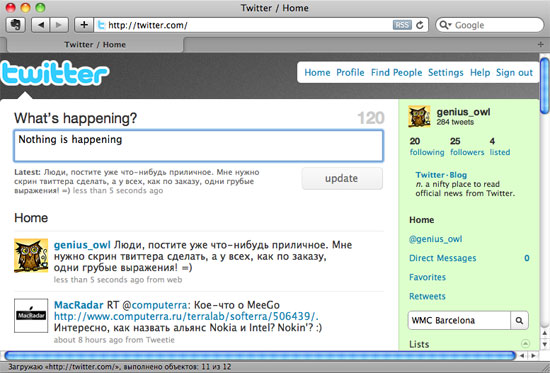
Task: Select the Home item in the sidebar
Action: [422, 220]
